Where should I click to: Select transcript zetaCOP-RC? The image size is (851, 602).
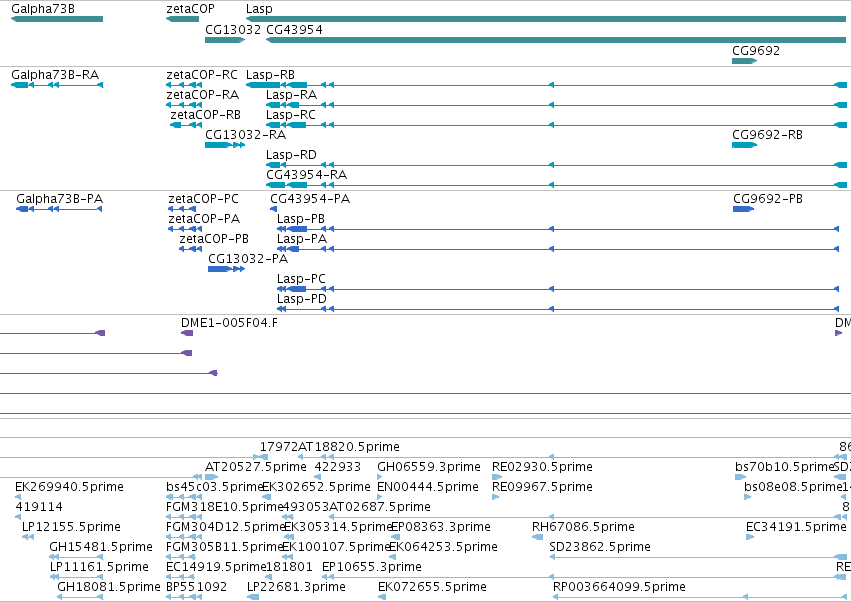tap(183, 85)
